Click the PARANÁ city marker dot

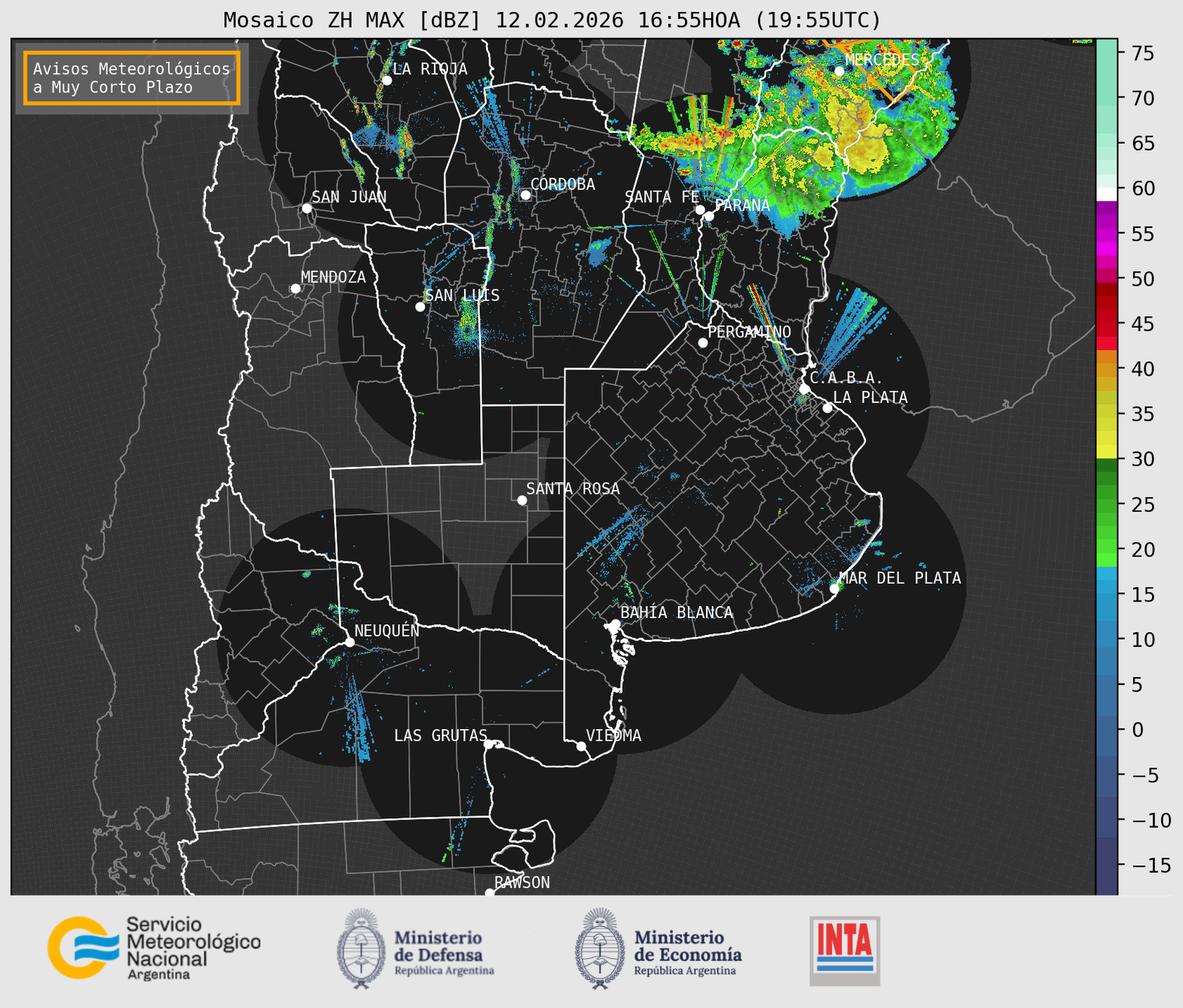tap(709, 216)
